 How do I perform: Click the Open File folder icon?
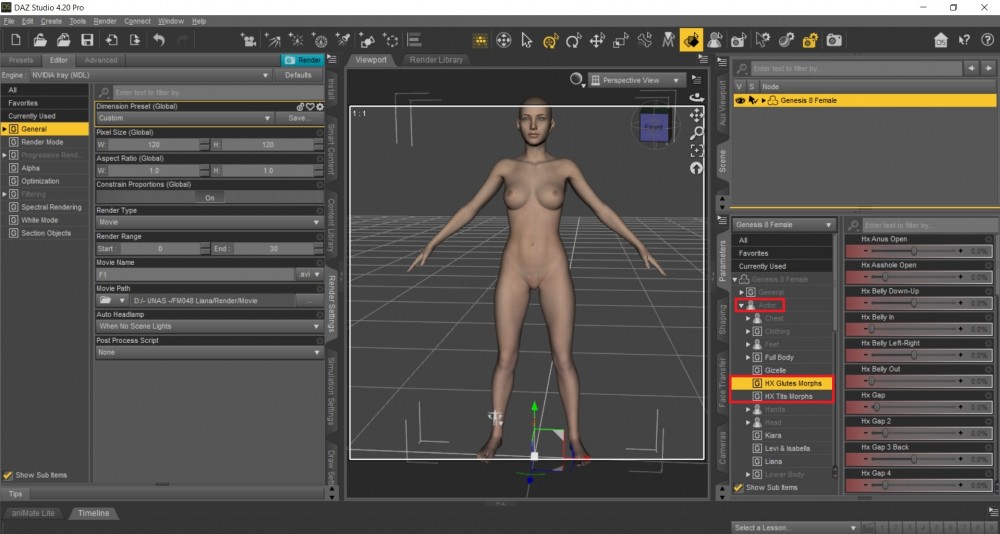(40, 40)
